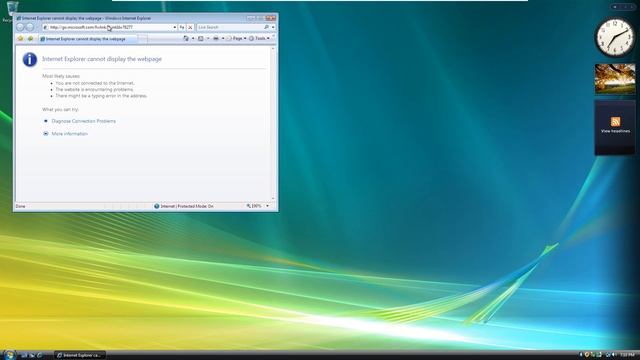The image size is (640, 360).
Task: Click the Feeds toolbar icon
Action: 201,38
